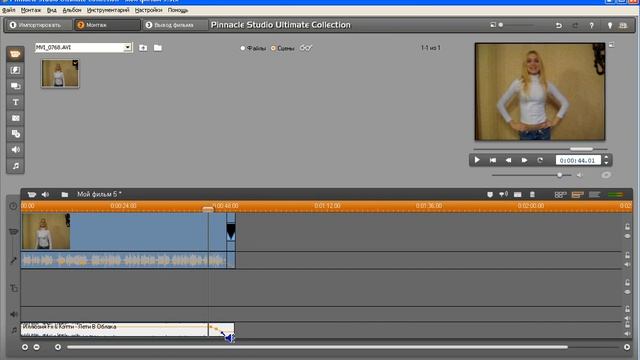Open the Альбом menu
Image resolution: width=640 pixels, height=360 pixels.
(x=72, y=10)
